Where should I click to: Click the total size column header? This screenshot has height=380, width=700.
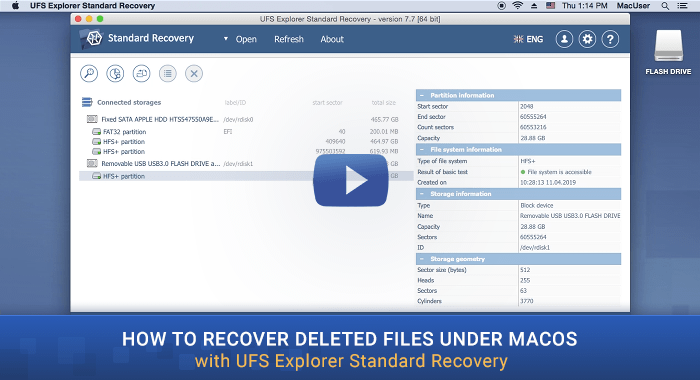(384, 103)
